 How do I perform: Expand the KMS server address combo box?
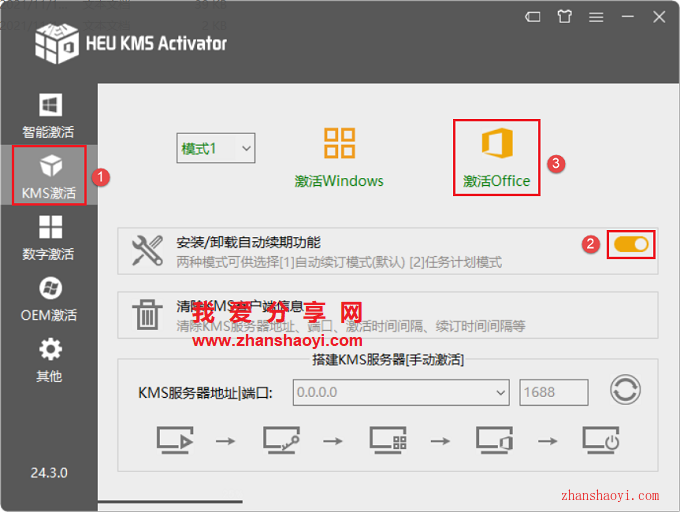coord(500,393)
